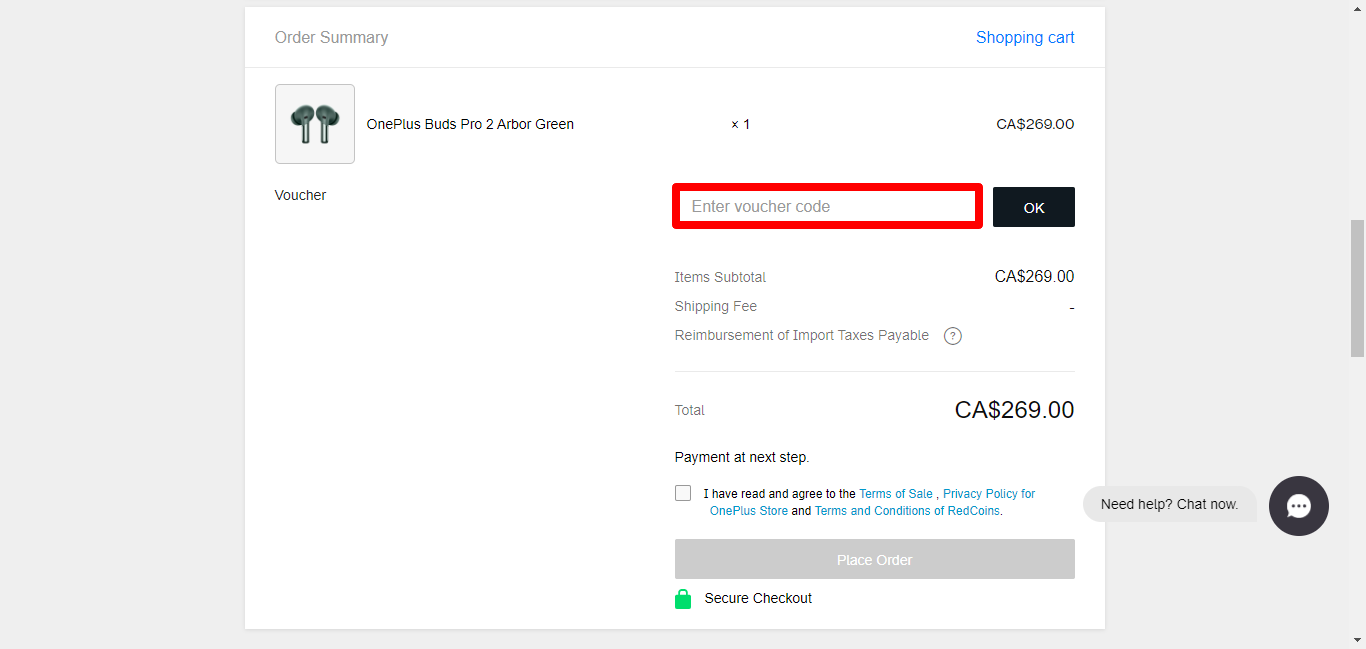The height and width of the screenshot is (649, 1366).
Task: Open the Shopping cart link
Action: tap(1025, 38)
